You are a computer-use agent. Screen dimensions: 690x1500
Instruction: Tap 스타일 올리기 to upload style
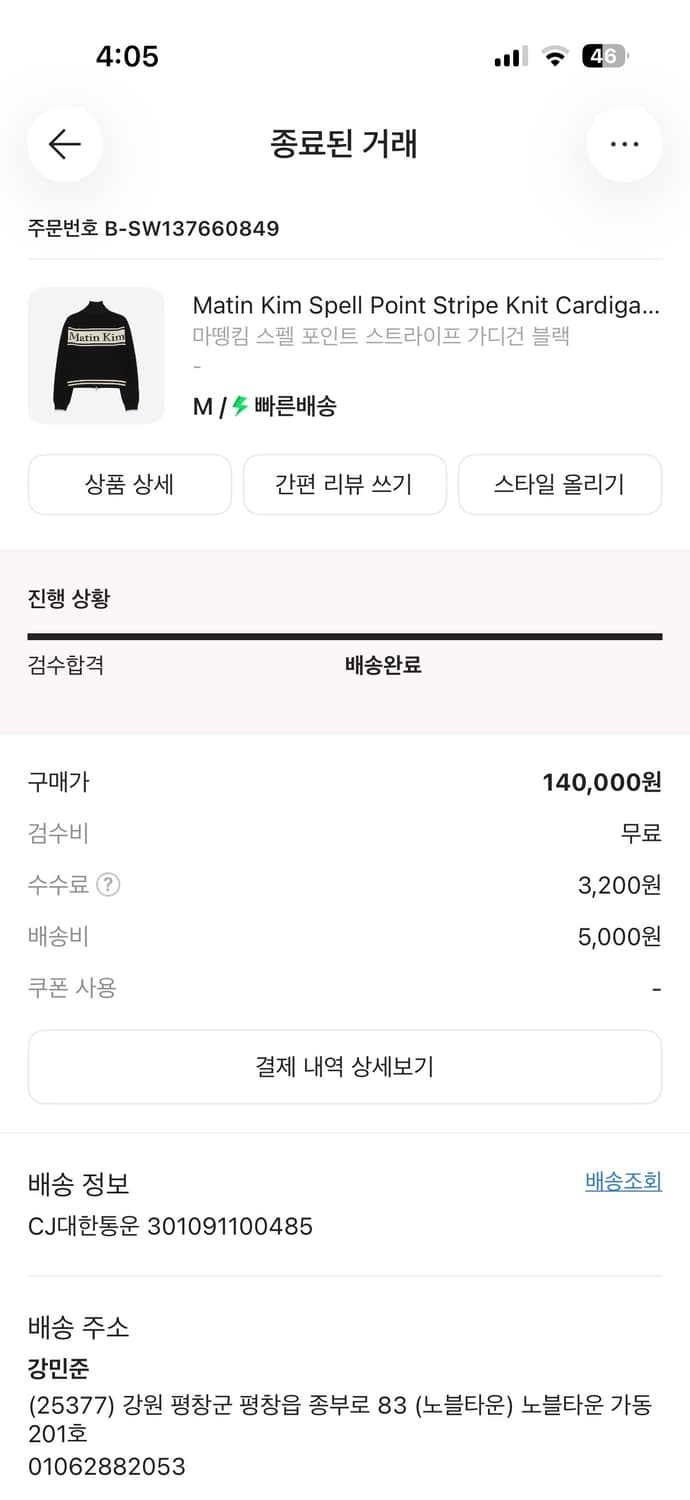[x=560, y=484]
